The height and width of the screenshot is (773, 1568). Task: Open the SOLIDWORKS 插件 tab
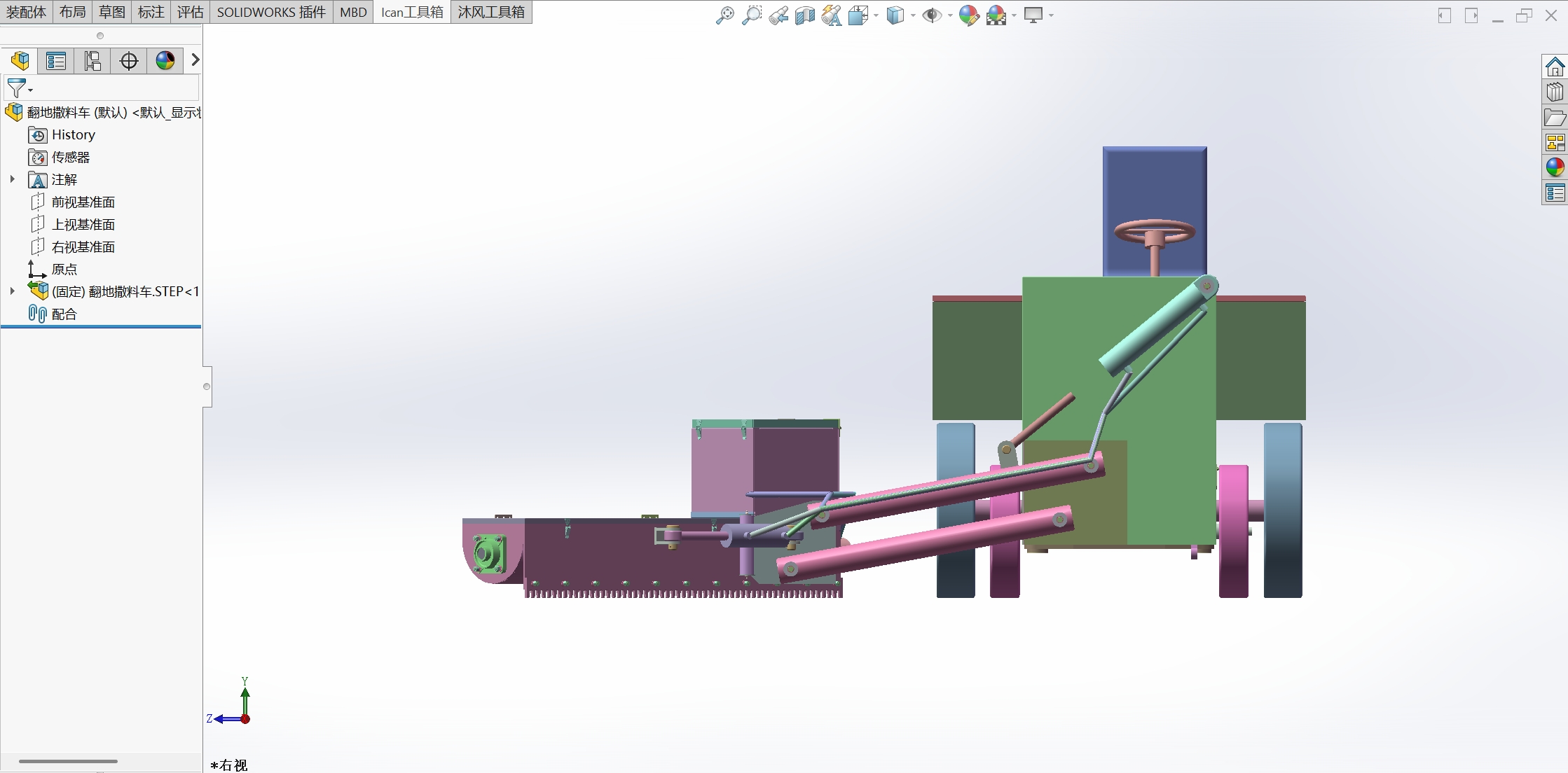pyautogui.click(x=271, y=12)
